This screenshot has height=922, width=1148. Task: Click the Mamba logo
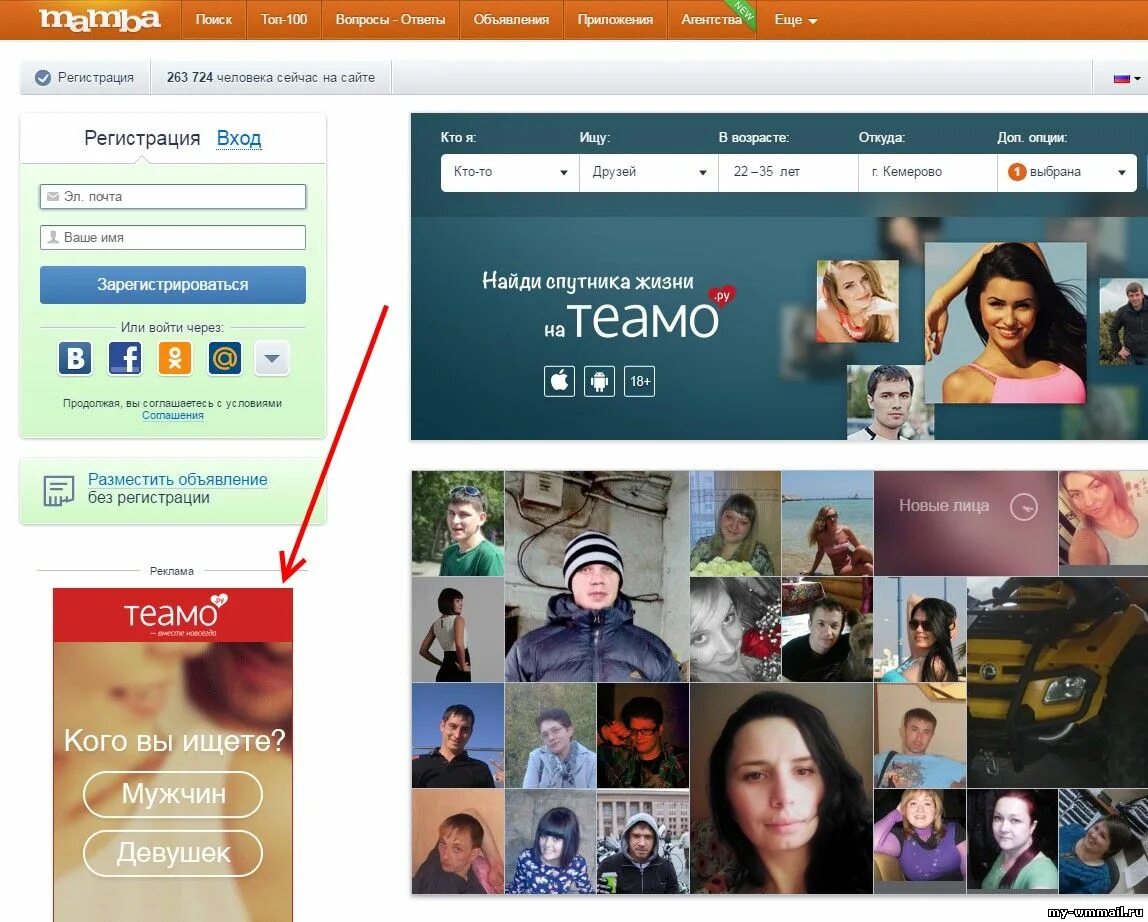(99, 19)
